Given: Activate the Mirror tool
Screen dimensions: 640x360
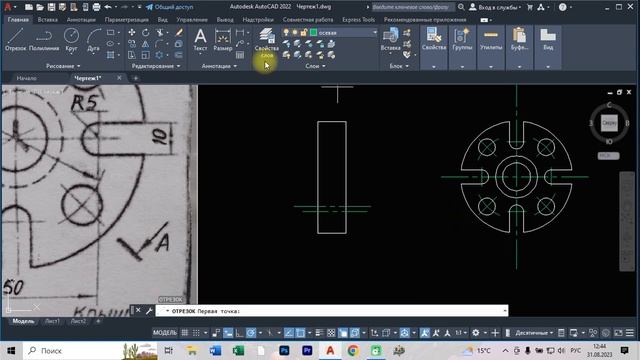Looking at the screenshot, I should coord(146,44).
